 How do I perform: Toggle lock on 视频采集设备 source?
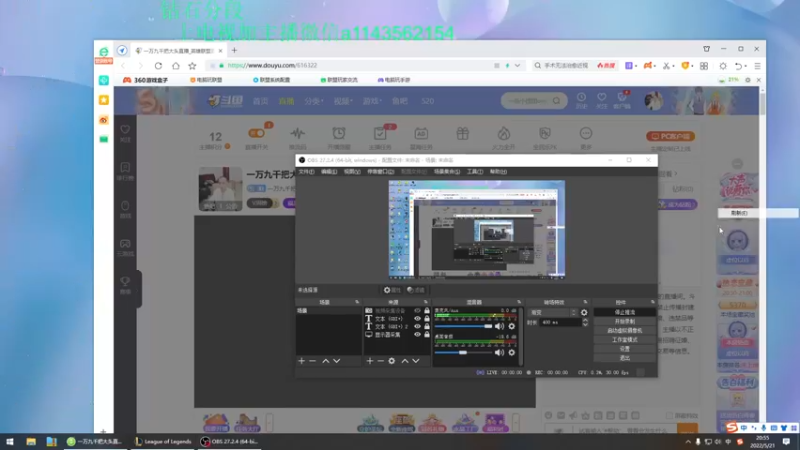pyautogui.click(x=427, y=311)
